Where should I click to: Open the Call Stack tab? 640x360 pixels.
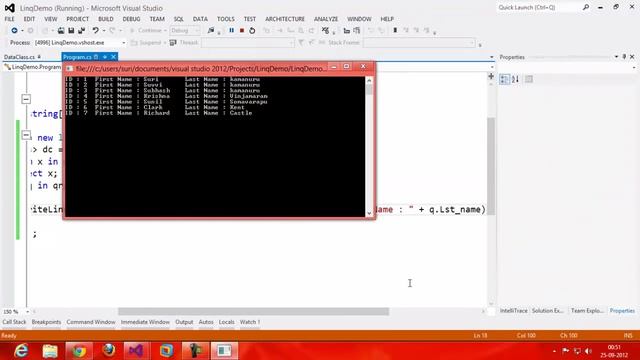[x=14, y=322]
